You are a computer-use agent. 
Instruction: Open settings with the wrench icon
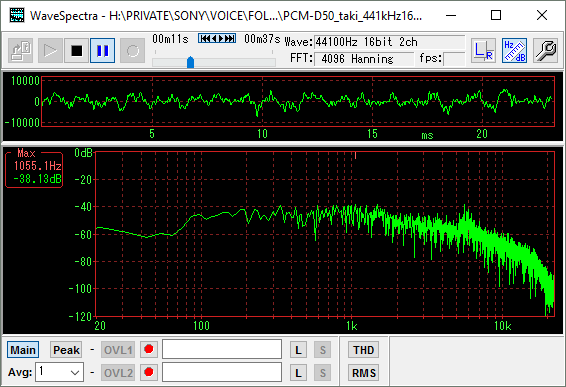(545, 51)
